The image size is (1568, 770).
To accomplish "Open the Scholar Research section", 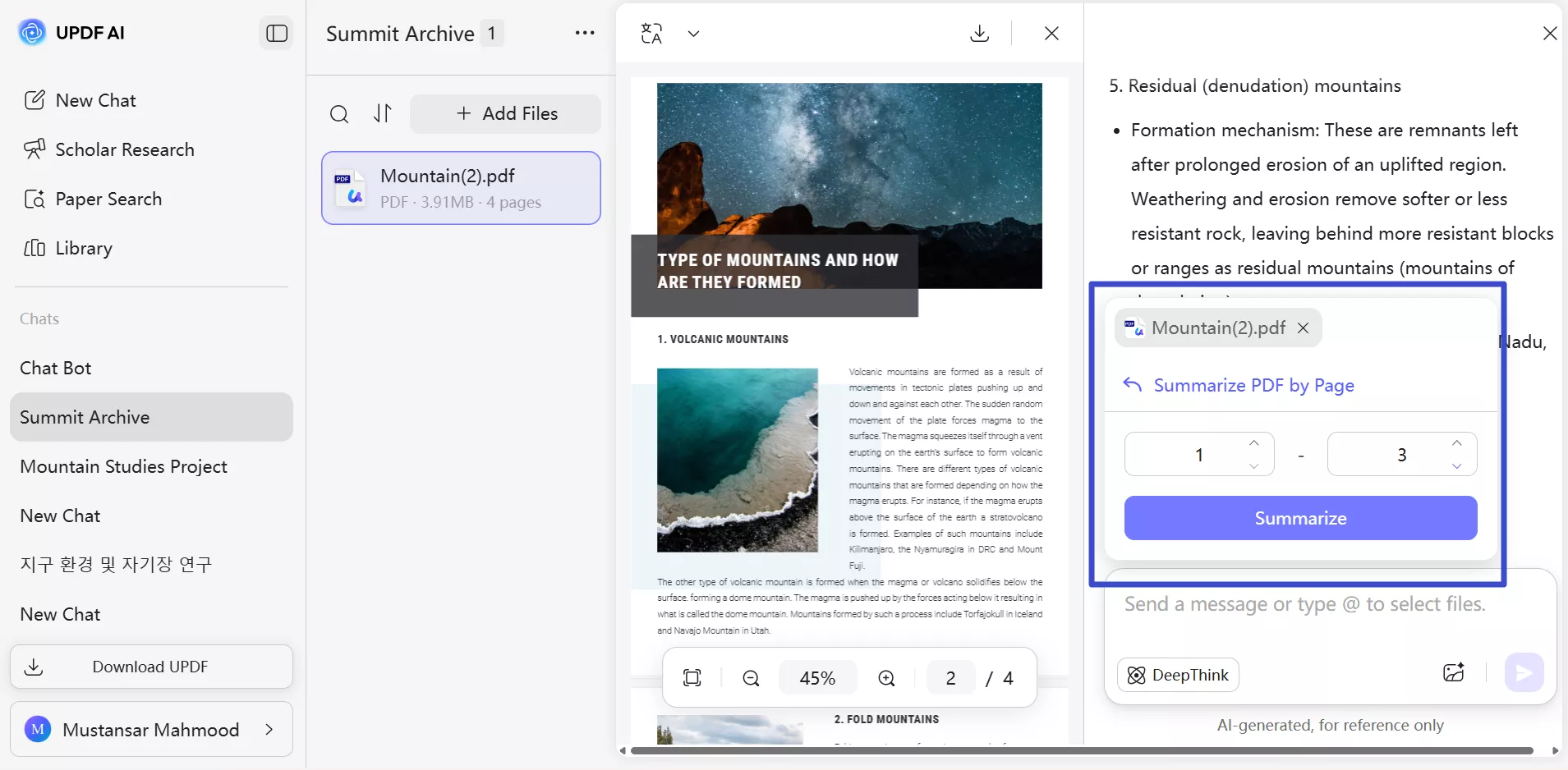I will [123, 149].
